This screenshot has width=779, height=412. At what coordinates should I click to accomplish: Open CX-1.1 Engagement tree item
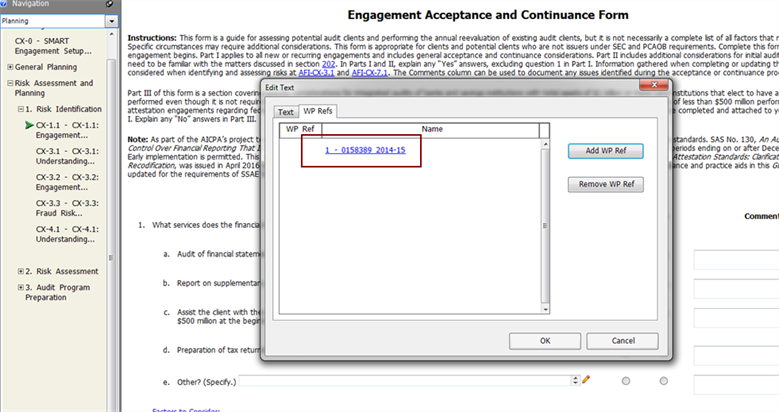coord(67,130)
